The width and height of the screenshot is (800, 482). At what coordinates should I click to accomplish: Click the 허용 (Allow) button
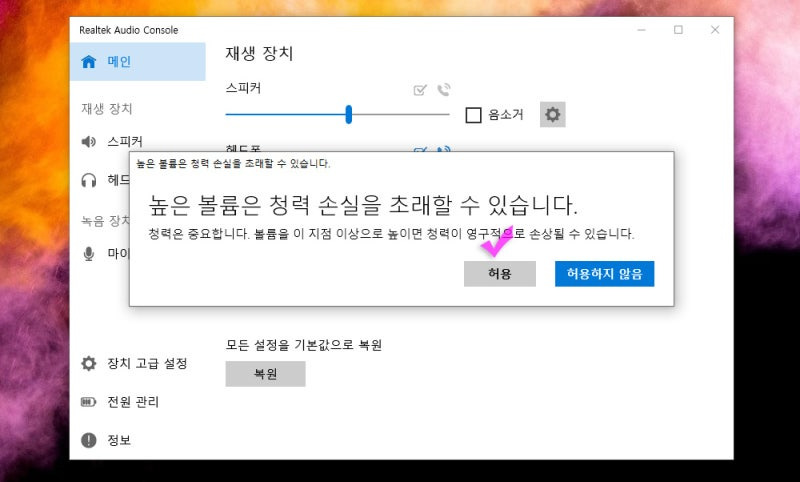(499, 274)
